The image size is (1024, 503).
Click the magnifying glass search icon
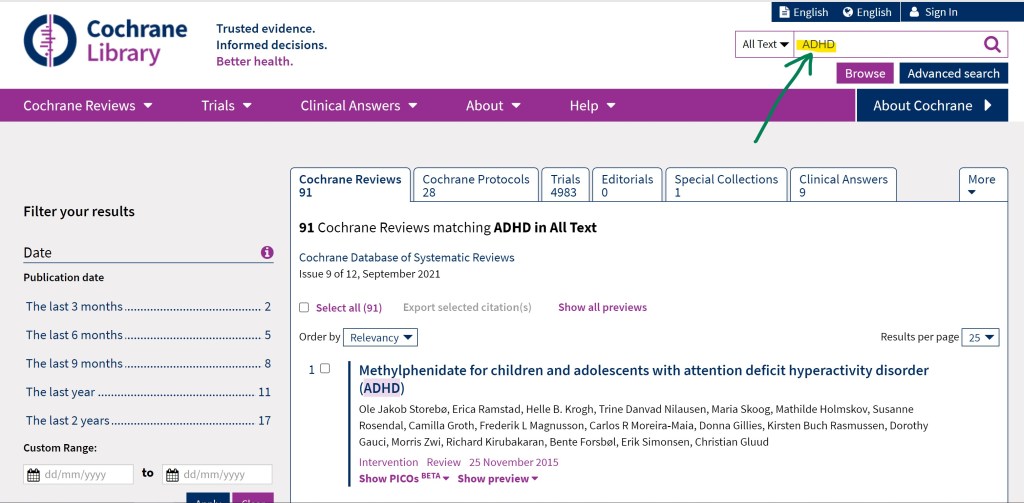991,44
